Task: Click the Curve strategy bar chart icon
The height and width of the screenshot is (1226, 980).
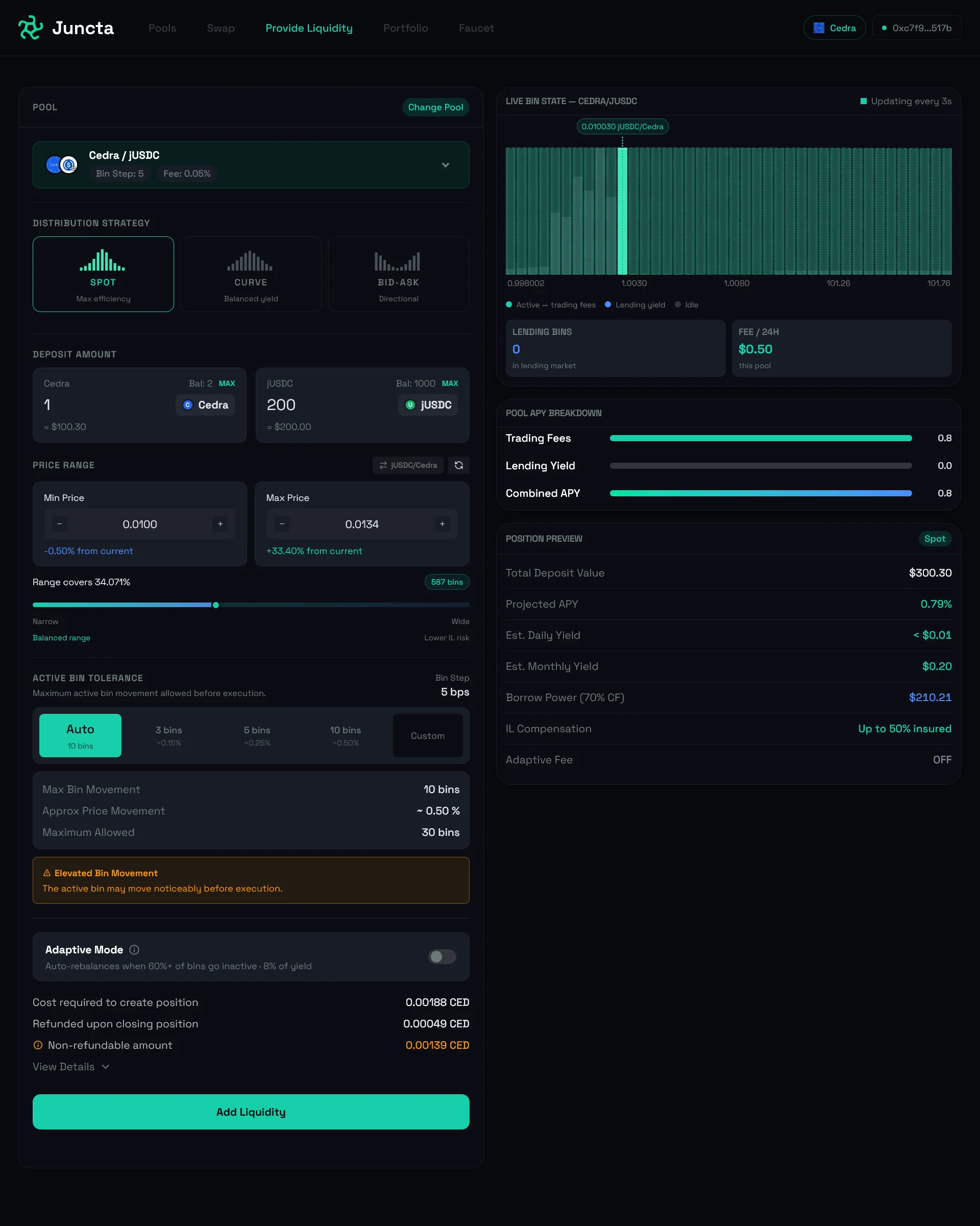Action: pos(250,260)
